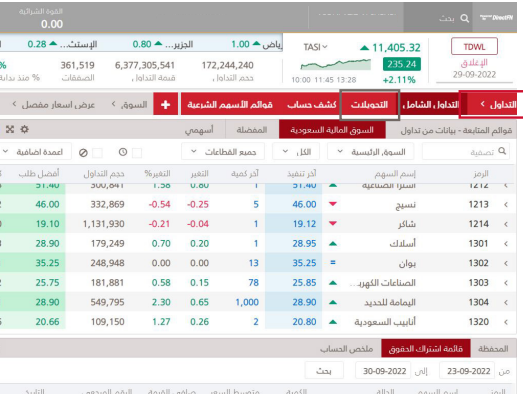Screen dimensions: 523x394
Task: Click the down arrow icon for شاكر
Action: point(333,223)
